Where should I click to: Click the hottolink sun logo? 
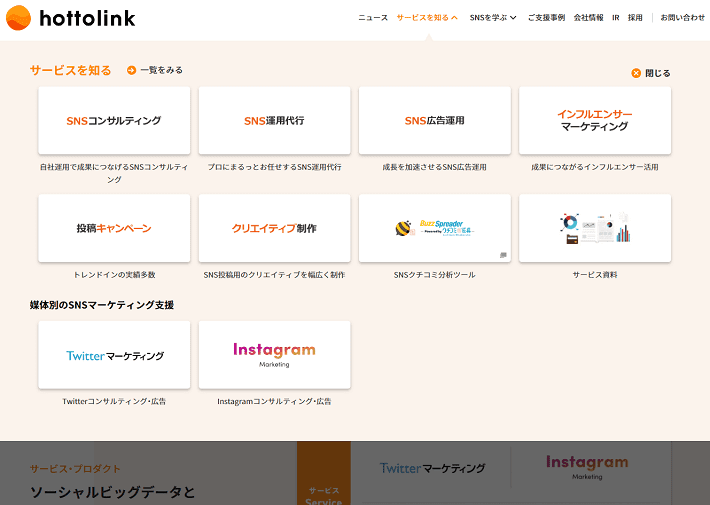[x=18, y=18]
